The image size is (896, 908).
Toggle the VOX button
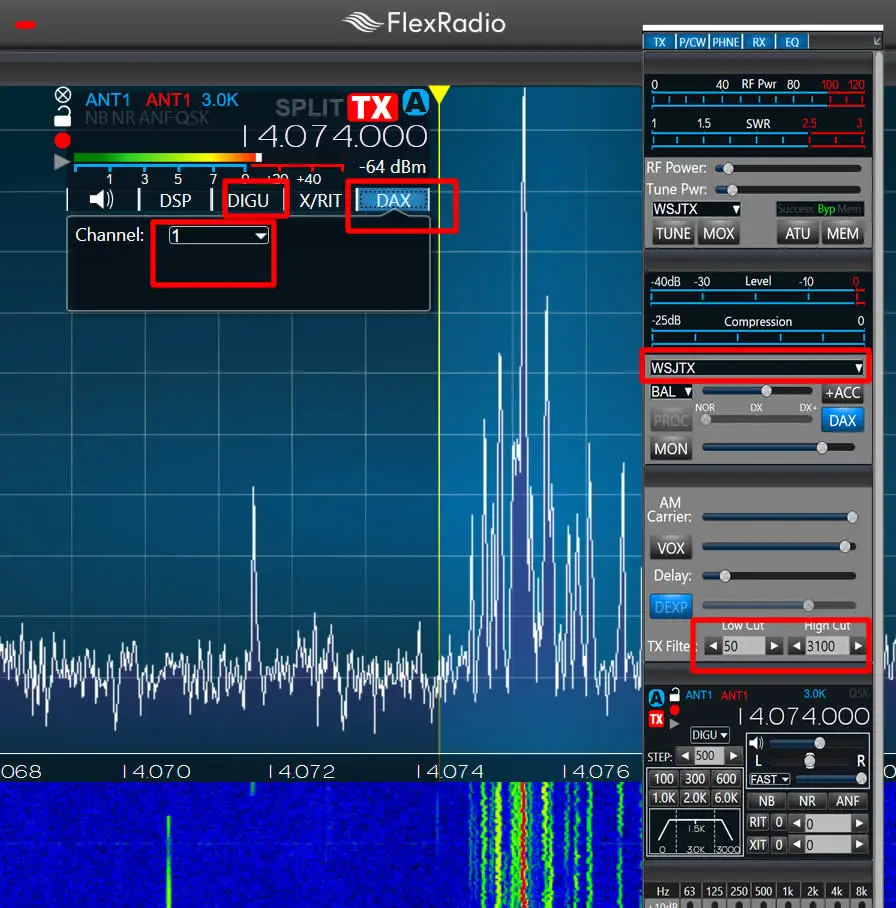(671, 548)
